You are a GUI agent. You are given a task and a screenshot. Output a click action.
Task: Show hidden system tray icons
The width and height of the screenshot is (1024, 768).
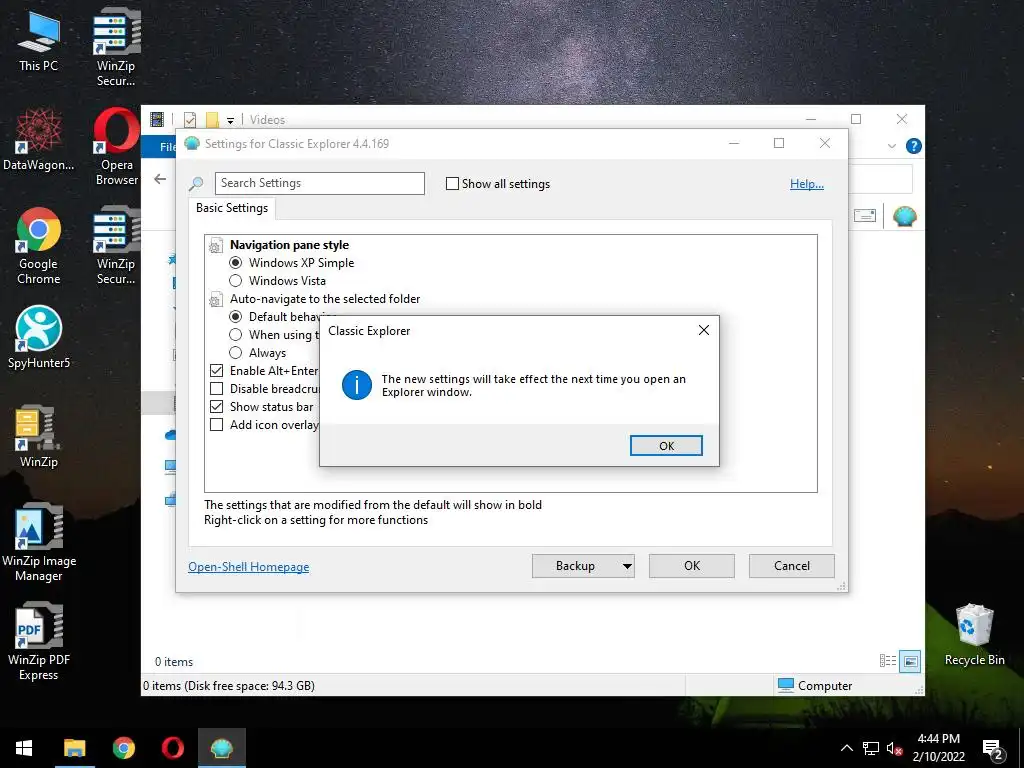(x=846, y=748)
